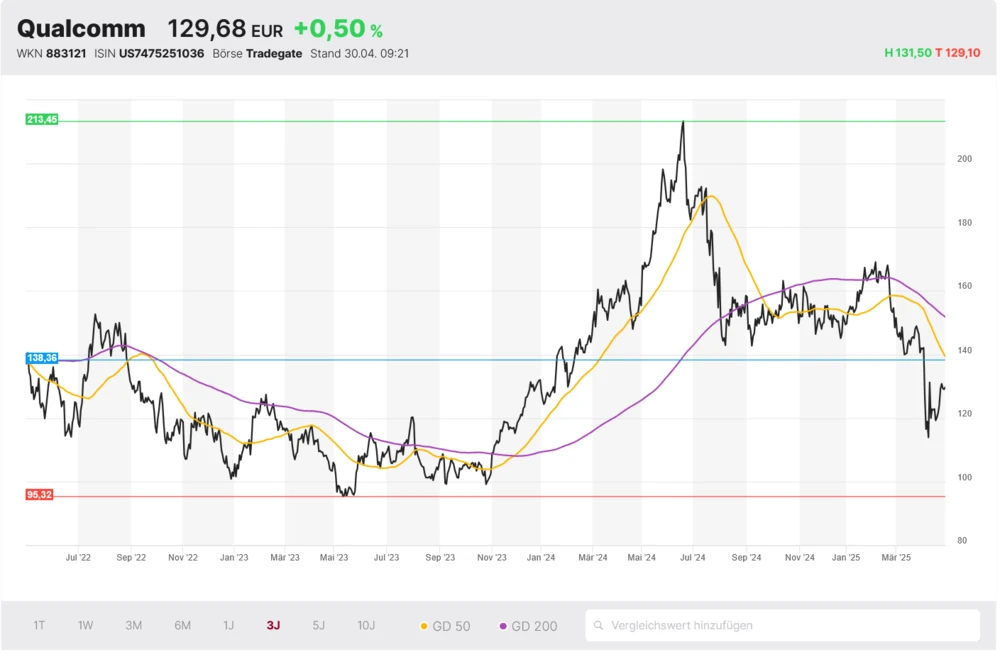Click the ISIN number US7475251036

click(x=162, y=53)
